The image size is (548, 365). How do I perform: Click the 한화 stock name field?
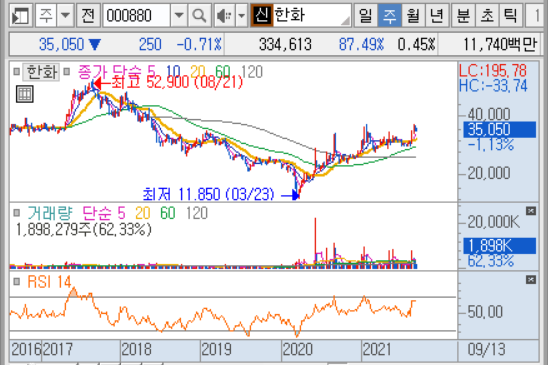click(x=311, y=16)
